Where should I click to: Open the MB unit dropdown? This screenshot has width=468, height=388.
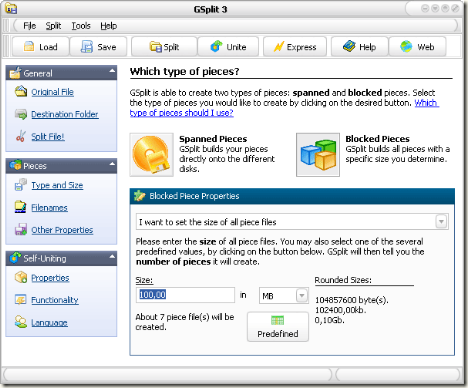click(301, 295)
